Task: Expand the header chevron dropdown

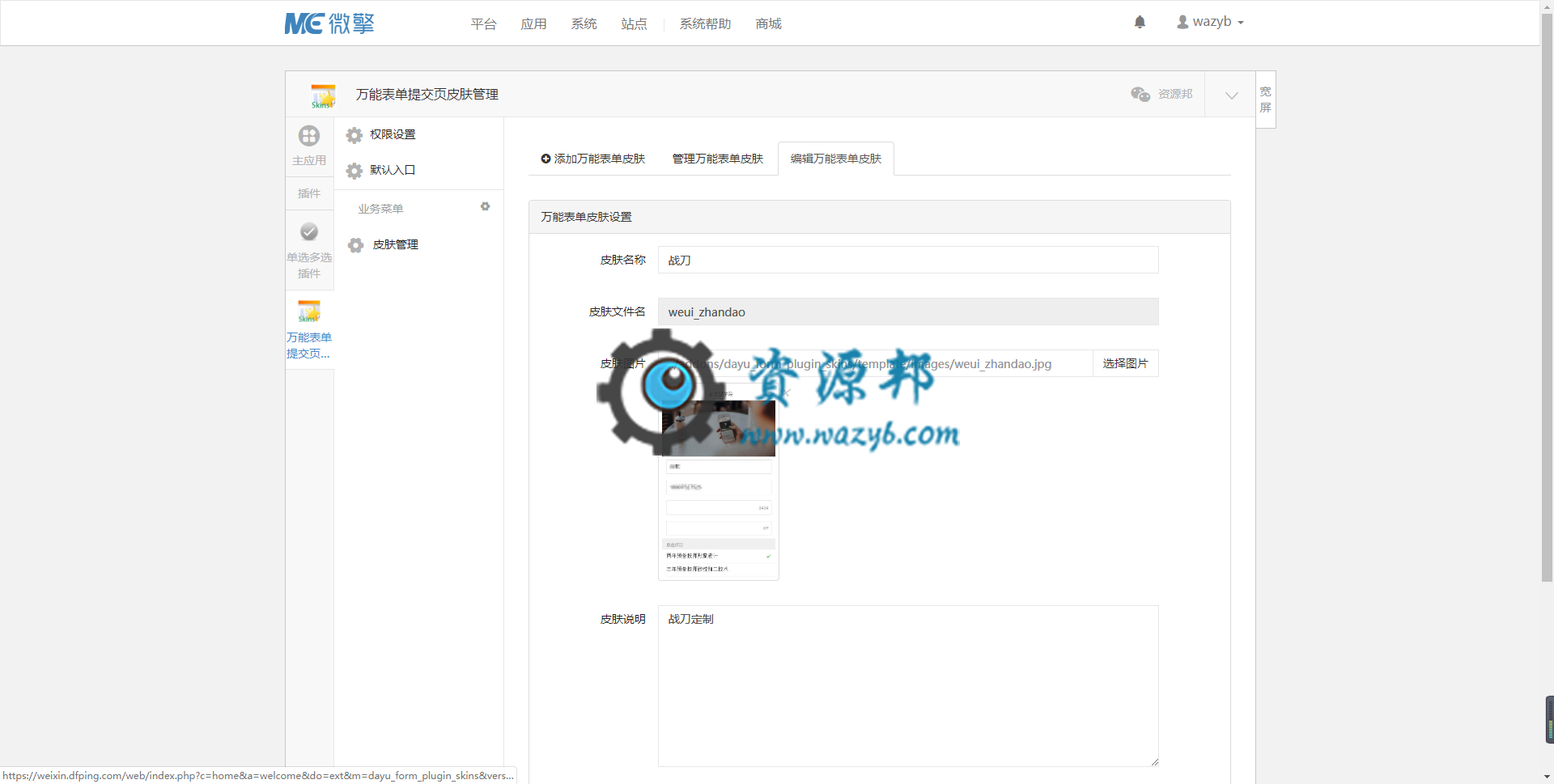Action: [1231, 95]
